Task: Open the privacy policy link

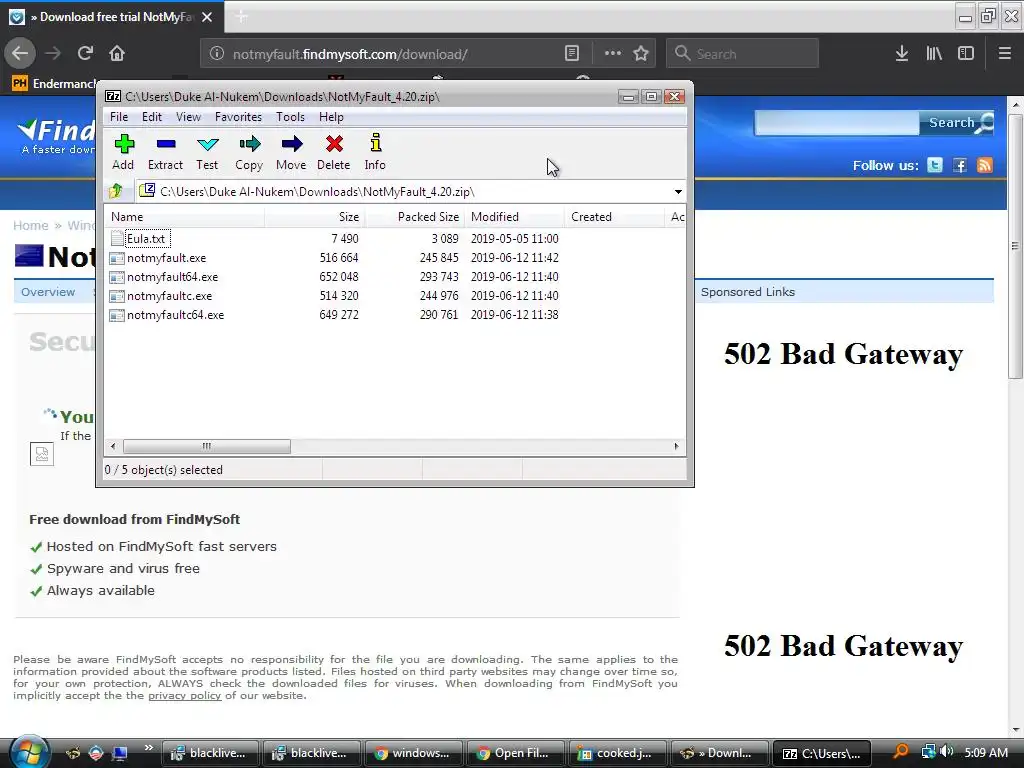Action: [x=185, y=696]
